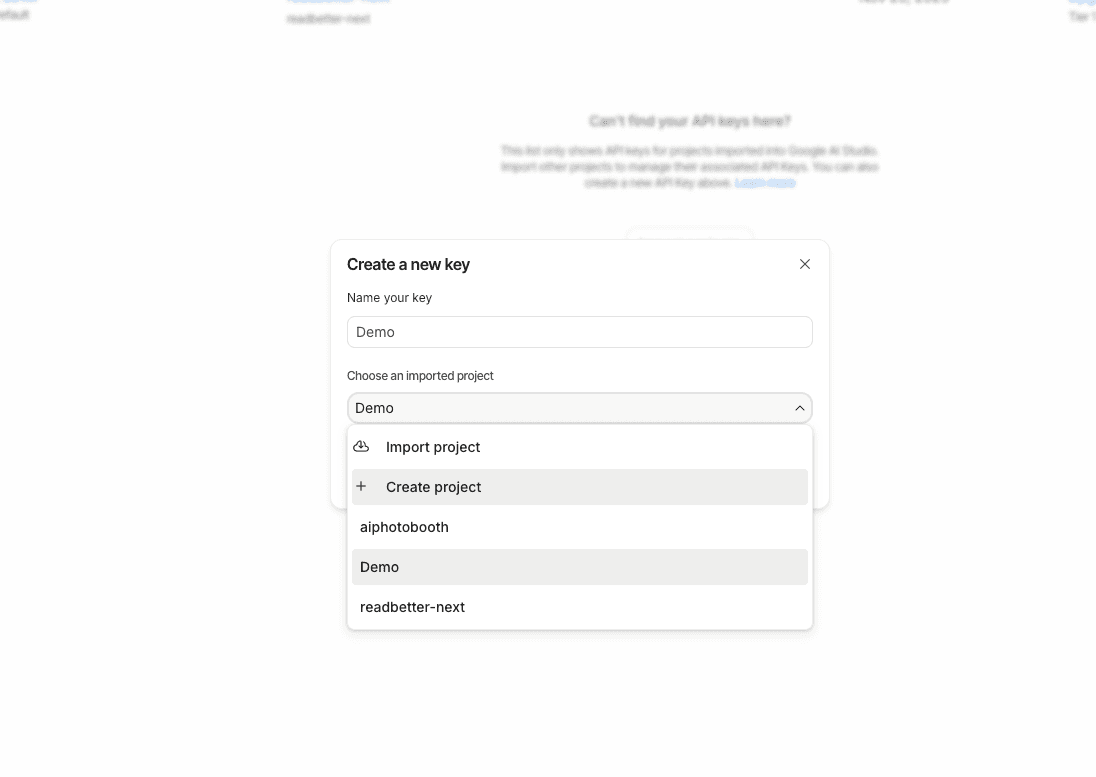This screenshot has width=1096, height=777.
Task: Click the plus icon beside Create project
Action: (361, 486)
